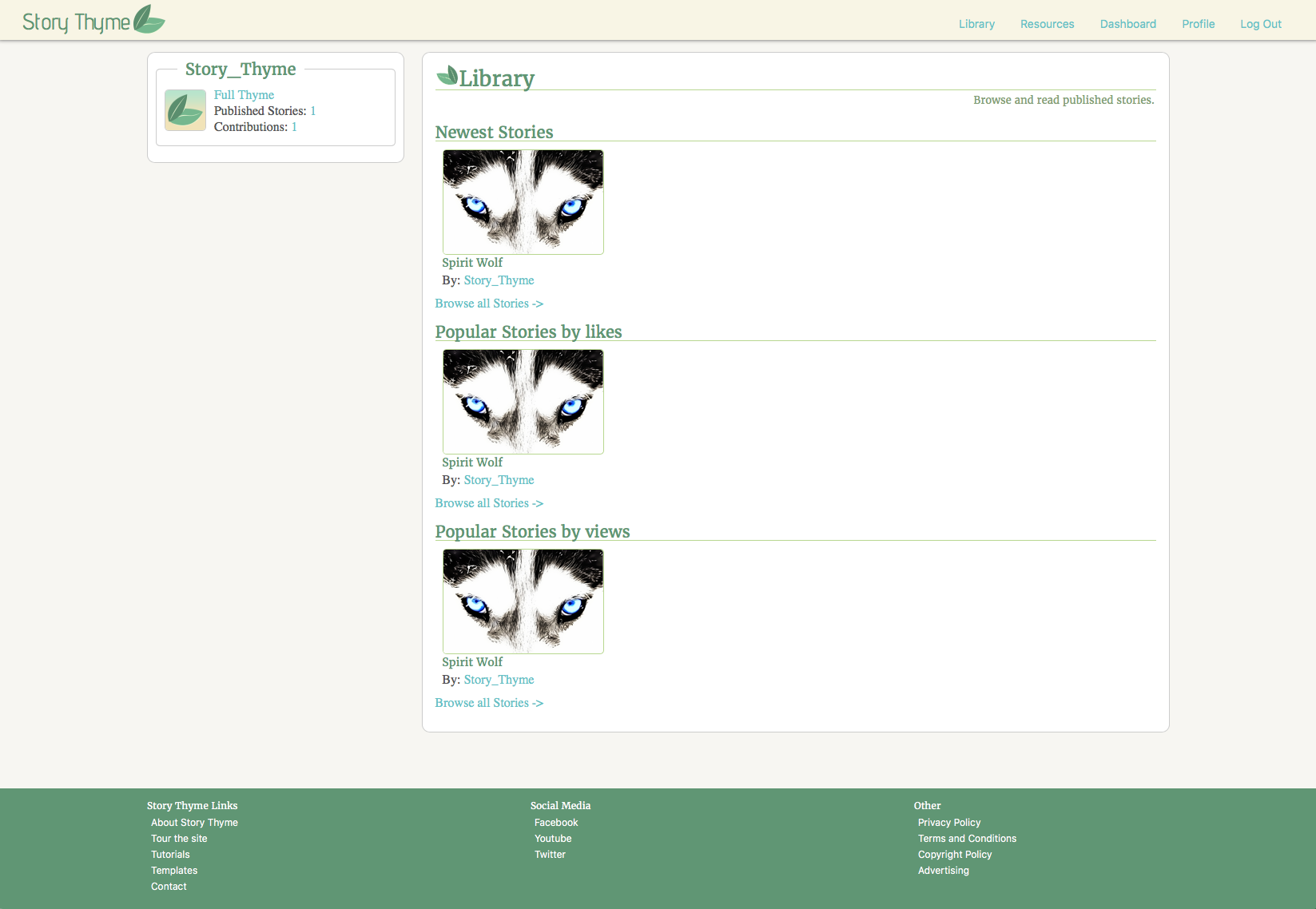The image size is (1316, 909).
Task: Click Tour the site in footer
Action: 179,839
